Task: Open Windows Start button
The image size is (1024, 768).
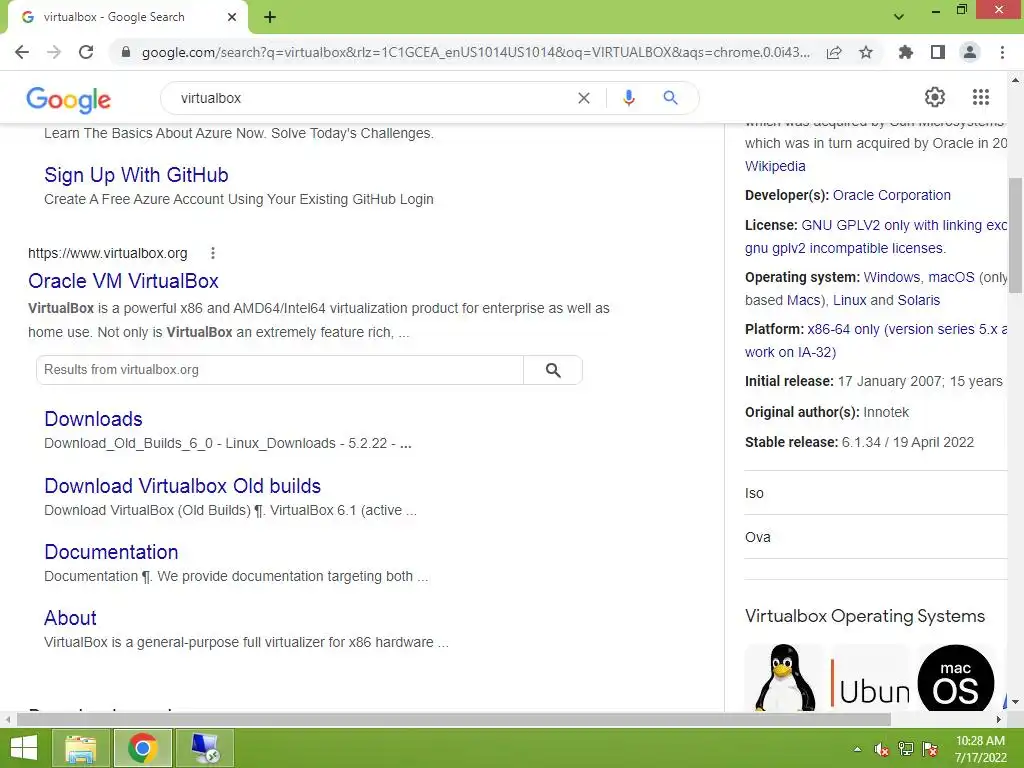Action: [24, 748]
